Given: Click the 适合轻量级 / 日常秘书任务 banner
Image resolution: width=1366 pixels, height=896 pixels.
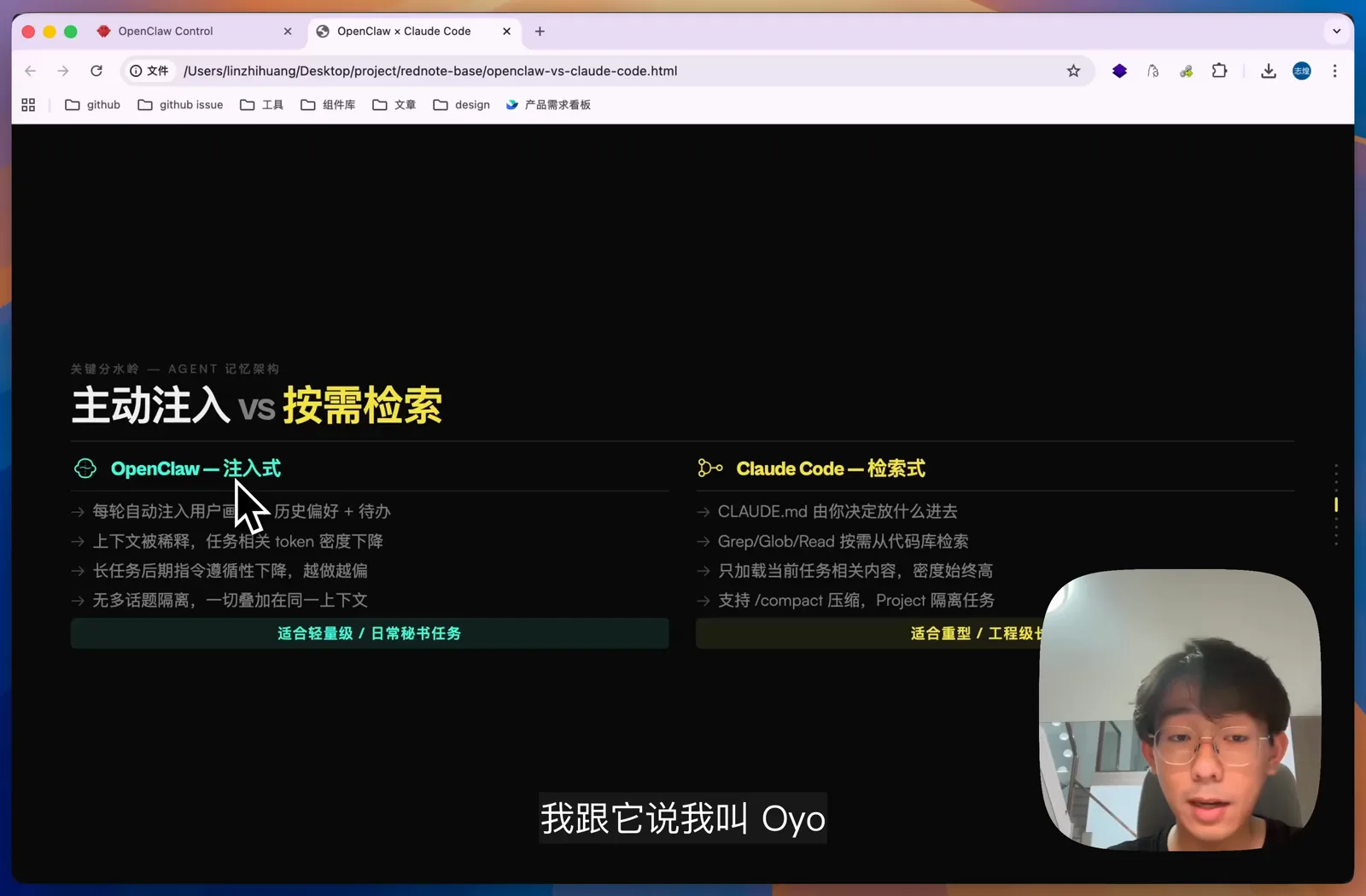Looking at the screenshot, I should pyautogui.click(x=370, y=633).
